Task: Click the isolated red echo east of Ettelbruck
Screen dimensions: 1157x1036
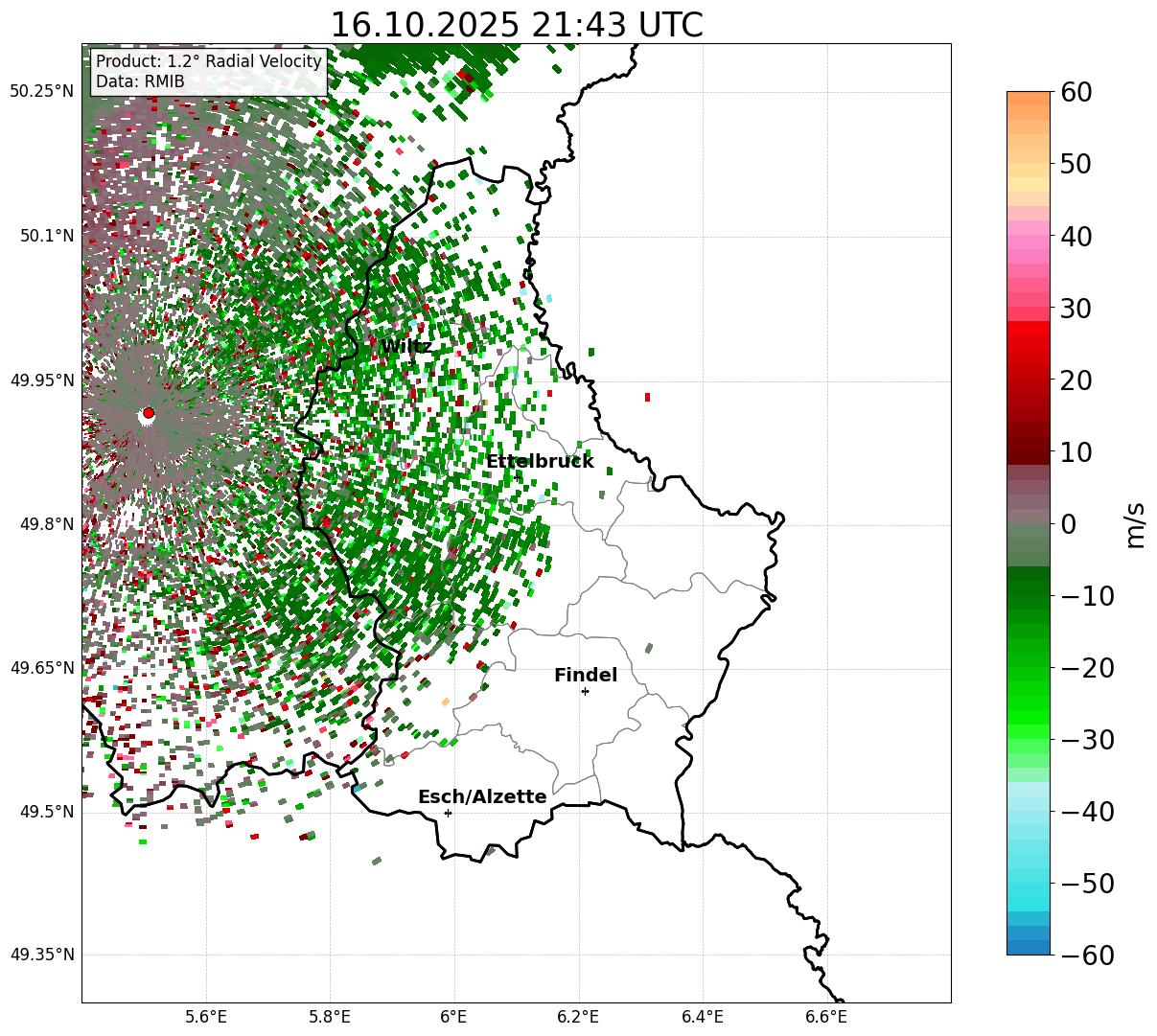Action: click(647, 397)
